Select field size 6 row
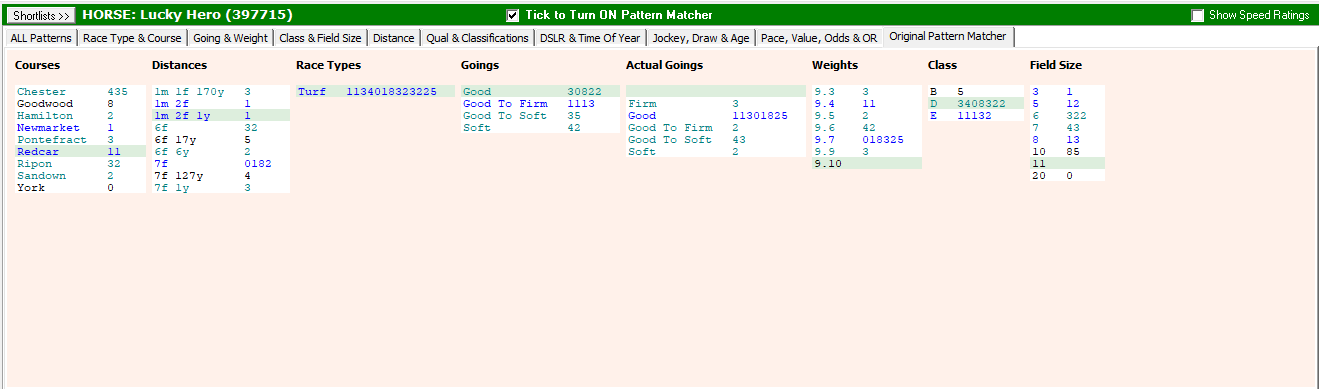This screenshot has width=1319, height=389. point(1067,116)
